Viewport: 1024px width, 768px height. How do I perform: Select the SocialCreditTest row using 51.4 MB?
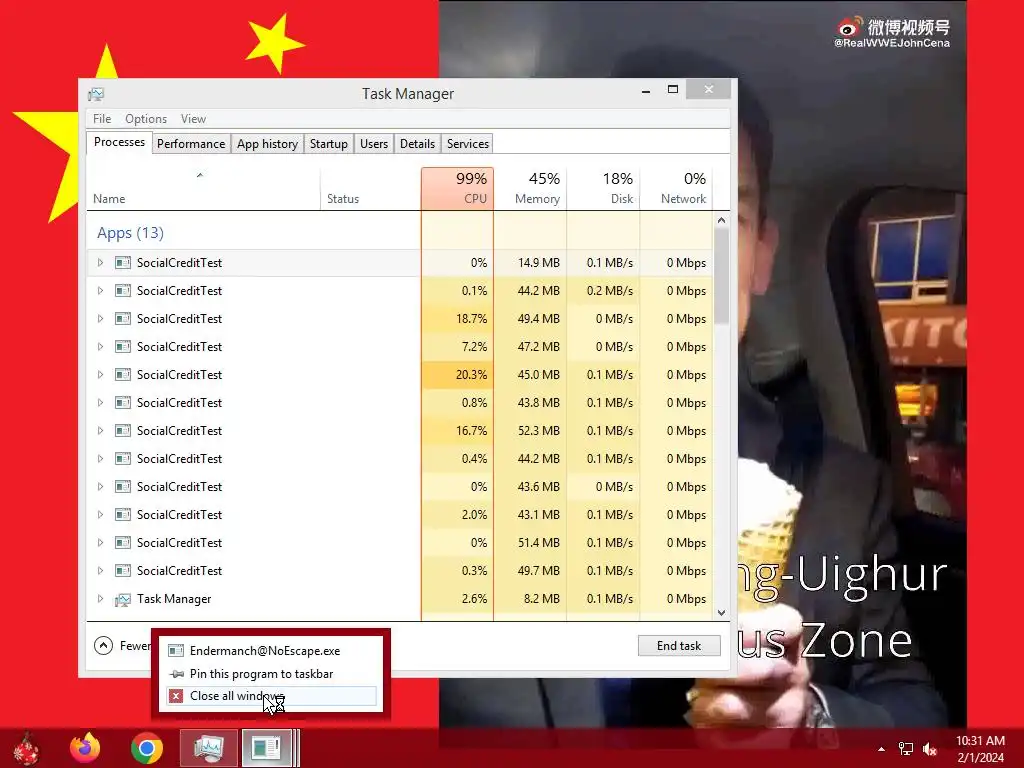click(x=400, y=543)
